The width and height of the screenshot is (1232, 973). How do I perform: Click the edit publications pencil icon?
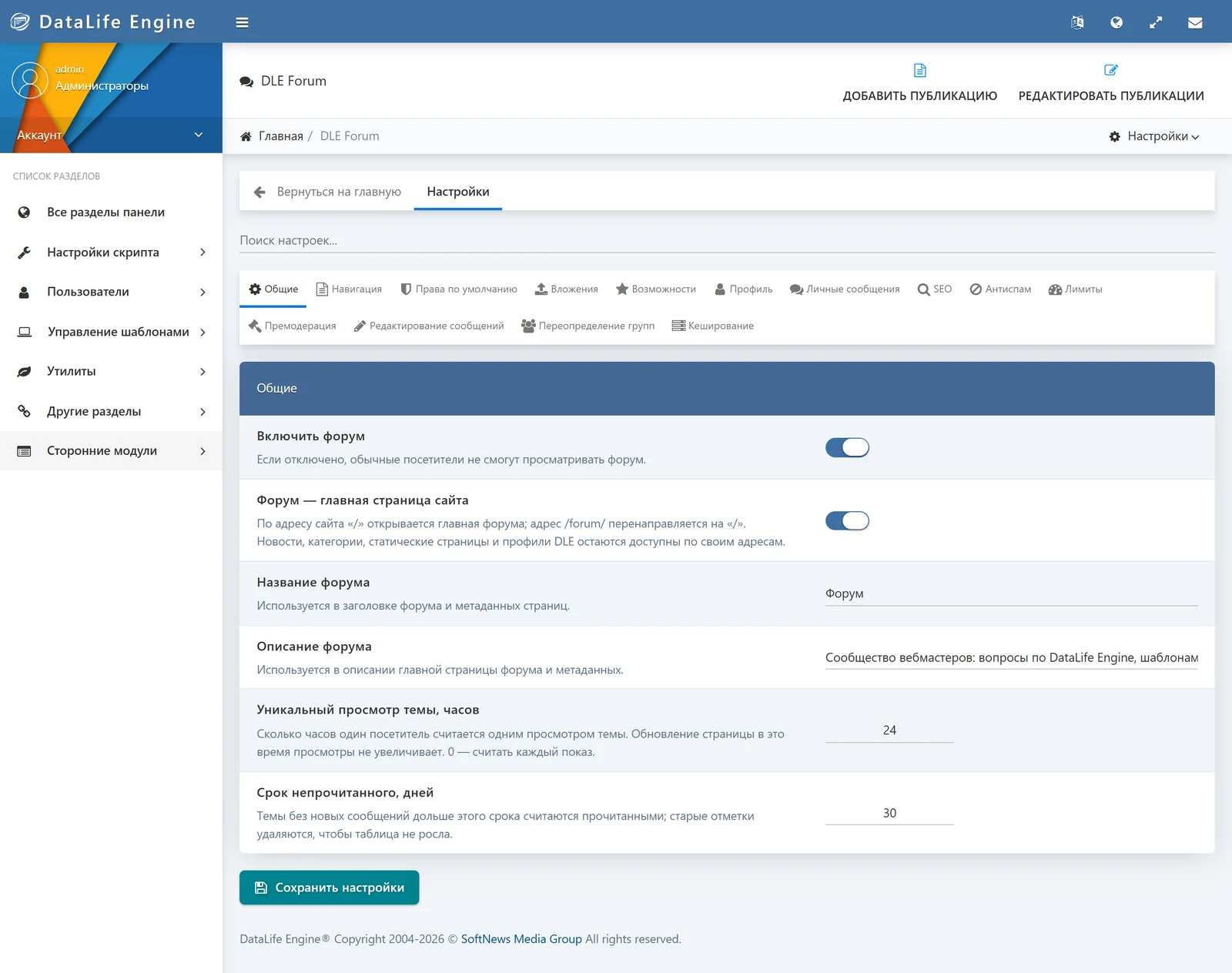click(x=1111, y=70)
